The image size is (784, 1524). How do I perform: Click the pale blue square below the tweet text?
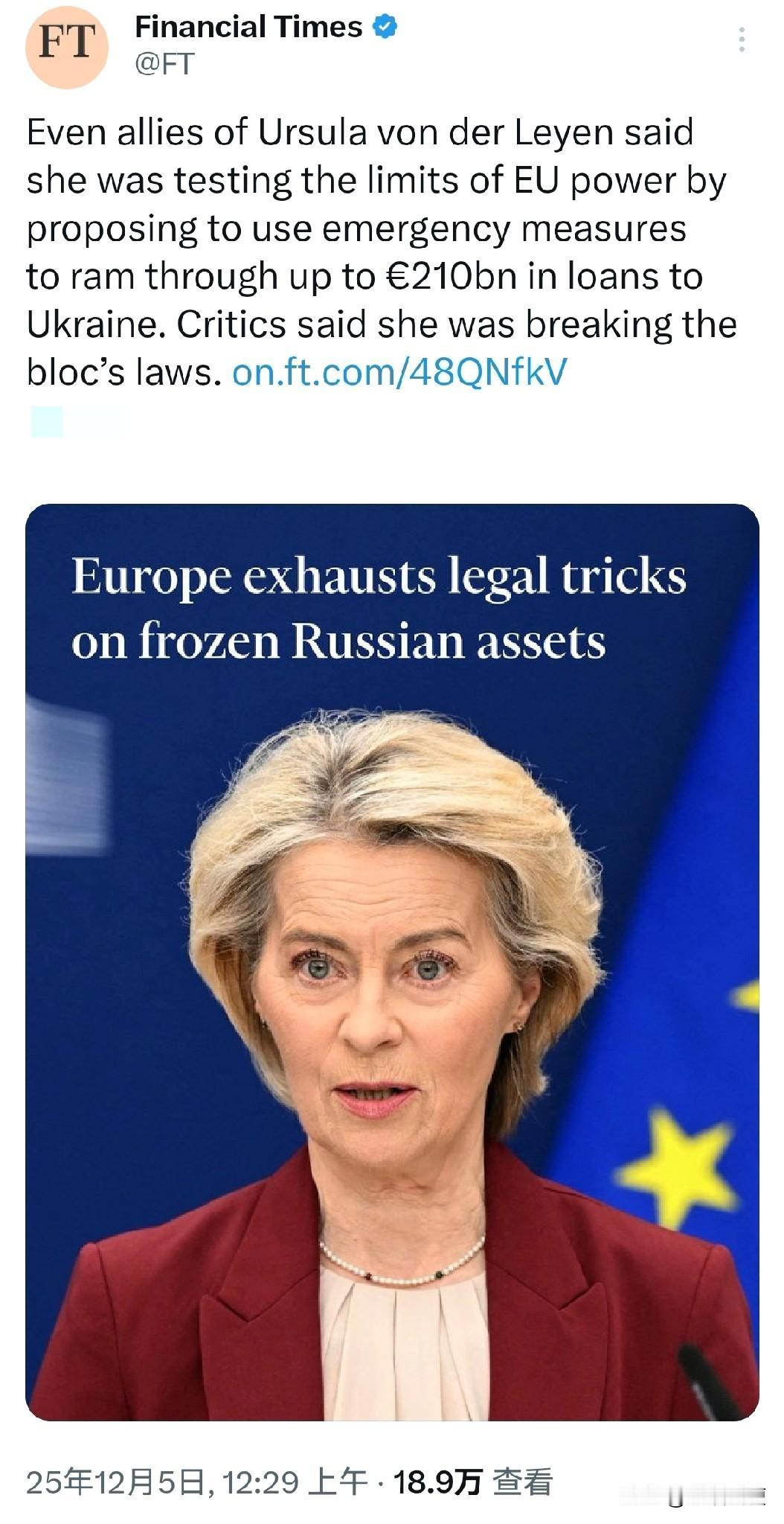tap(47, 422)
